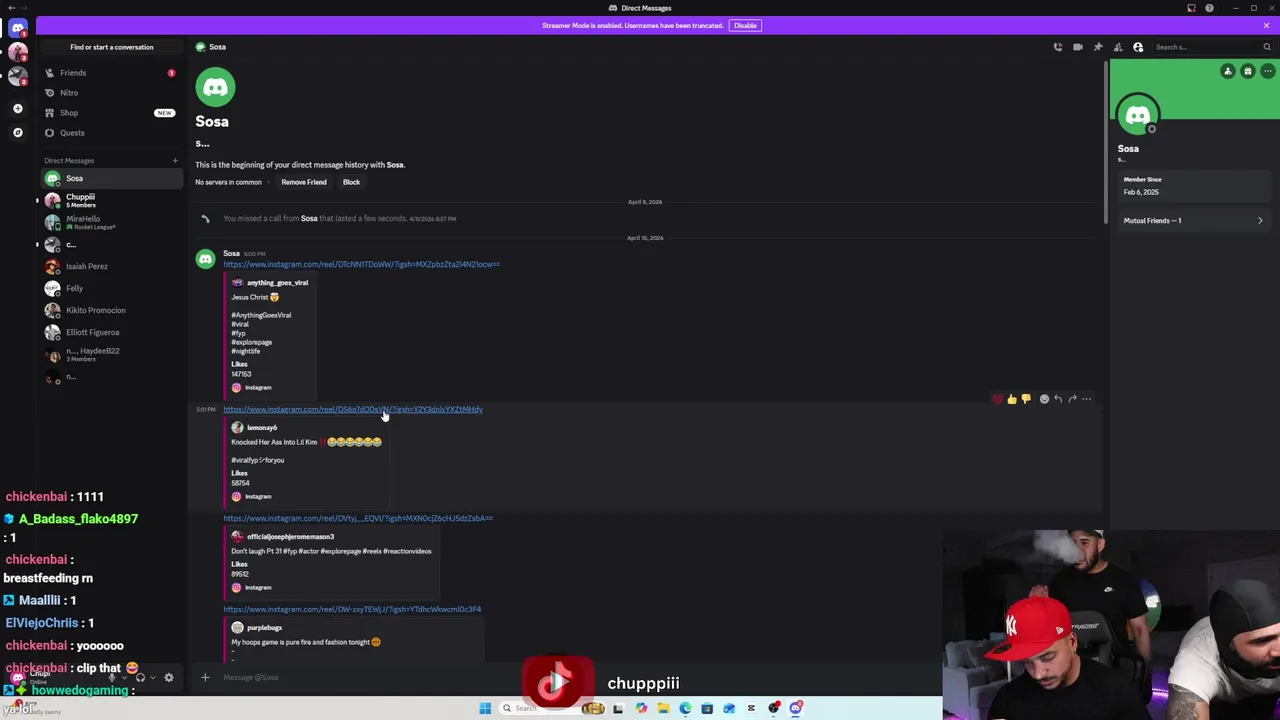The width and height of the screenshot is (1280, 720).
Task: Send a gift from Sosa's profile banner
Action: point(1248,71)
